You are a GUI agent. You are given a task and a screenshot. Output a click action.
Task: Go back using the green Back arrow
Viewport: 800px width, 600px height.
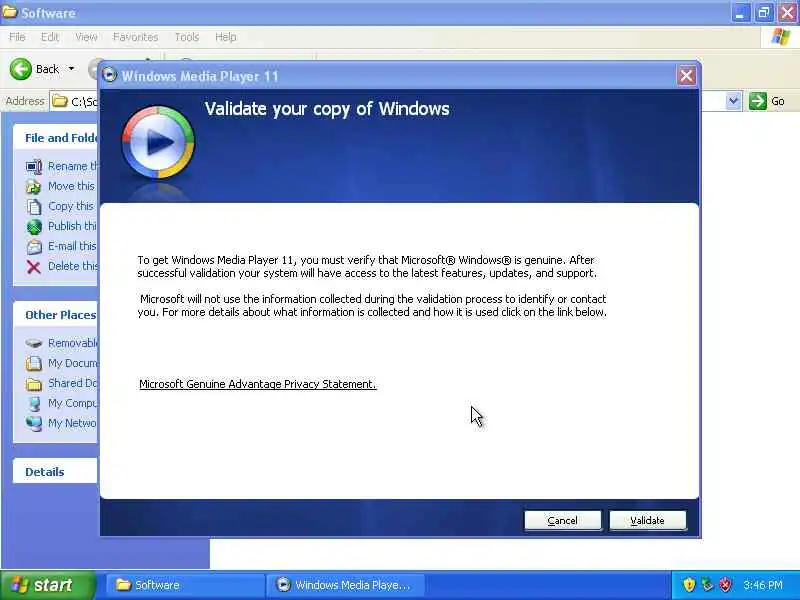click(x=21, y=69)
